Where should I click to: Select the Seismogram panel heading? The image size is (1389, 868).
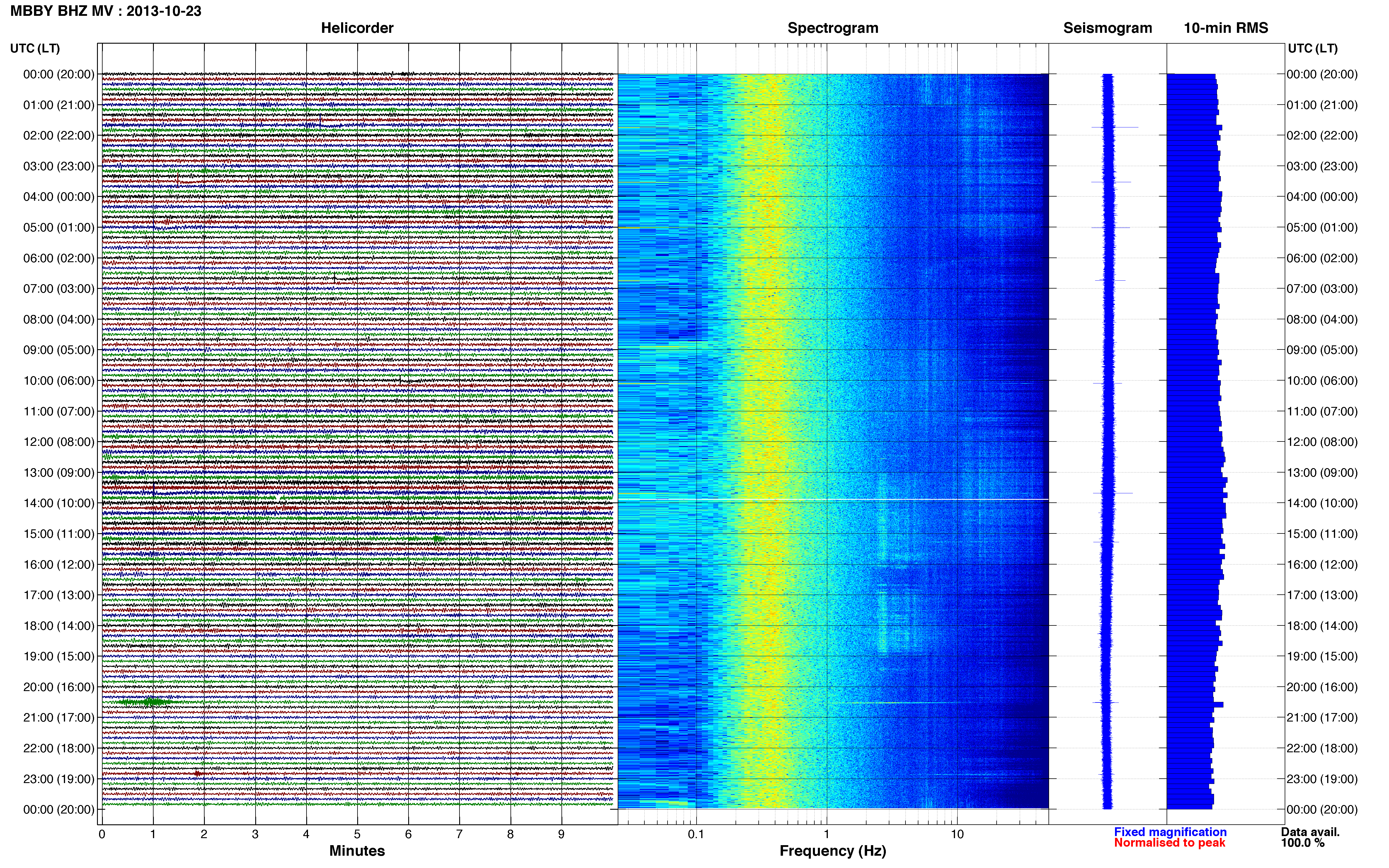[x=1108, y=28]
